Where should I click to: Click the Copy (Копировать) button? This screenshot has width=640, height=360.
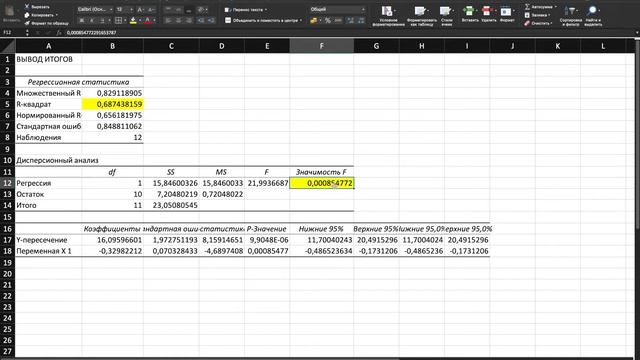tap(40, 15)
